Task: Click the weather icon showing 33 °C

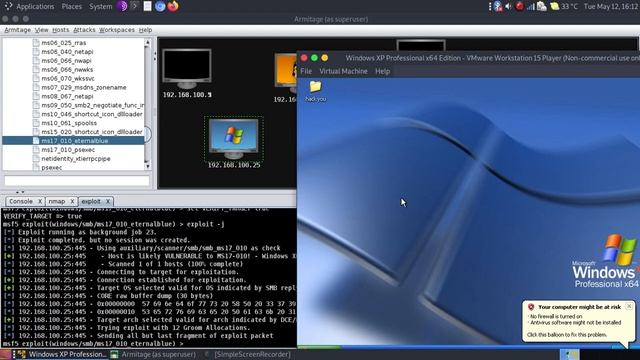Action: [554, 6]
